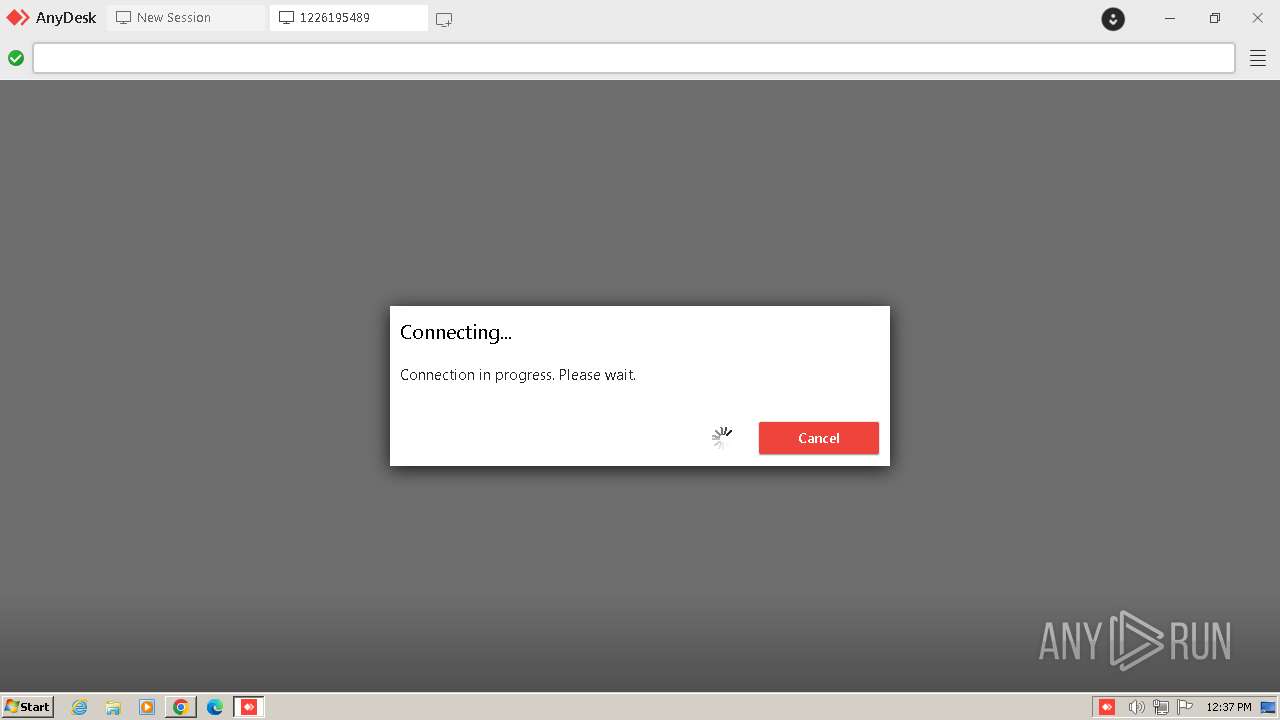Open the AnyDesk hamburger main menu

click(1258, 58)
